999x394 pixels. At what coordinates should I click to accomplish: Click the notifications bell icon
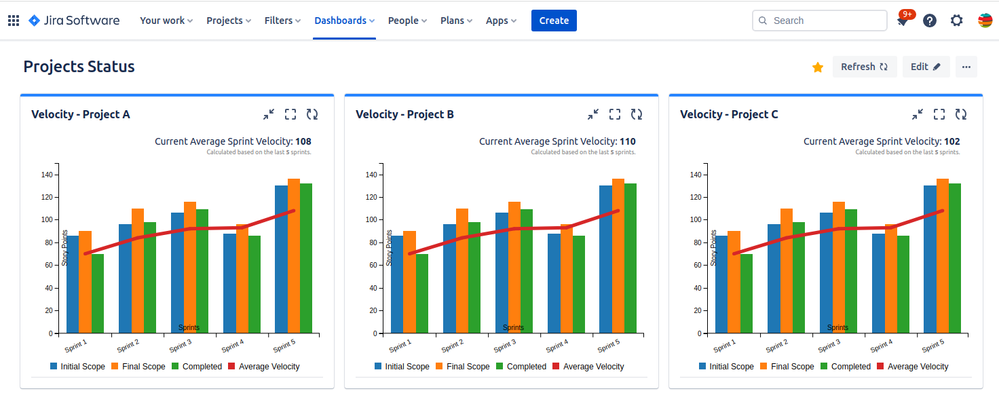(x=903, y=20)
